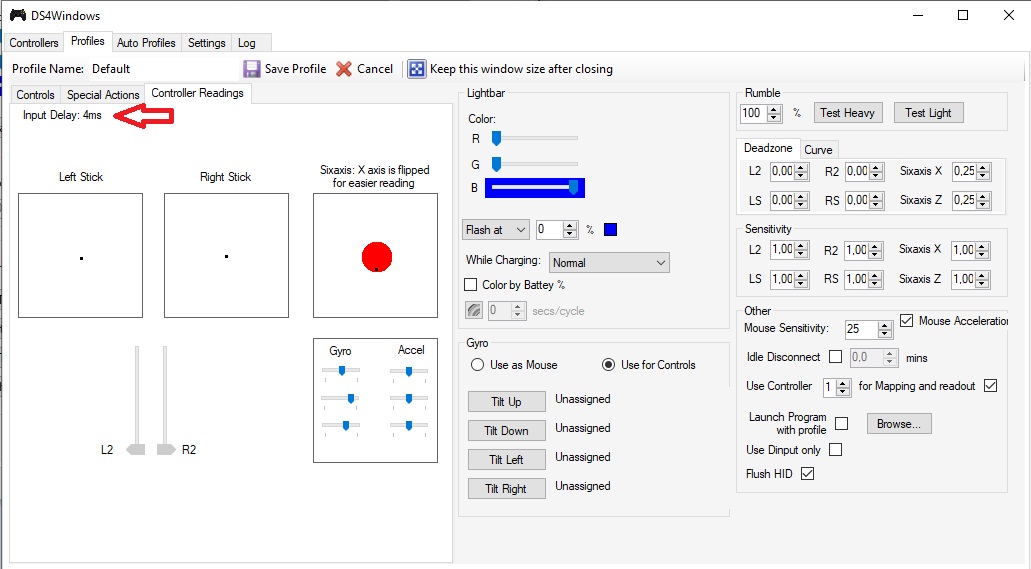
Task: Click the top Accel reading slider
Action: coord(408,372)
